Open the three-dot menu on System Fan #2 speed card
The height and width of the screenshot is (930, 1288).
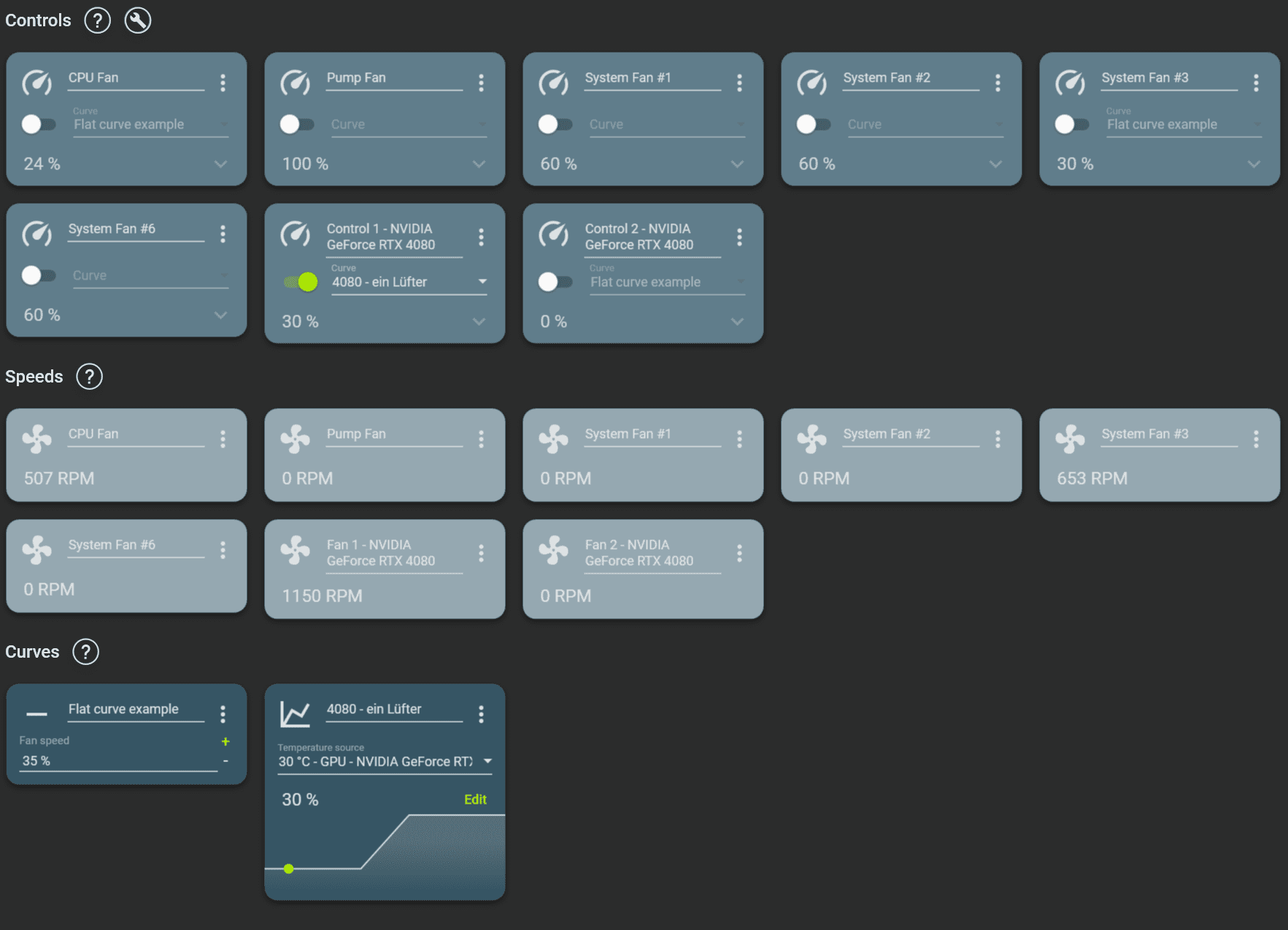click(x=998, y=439)
